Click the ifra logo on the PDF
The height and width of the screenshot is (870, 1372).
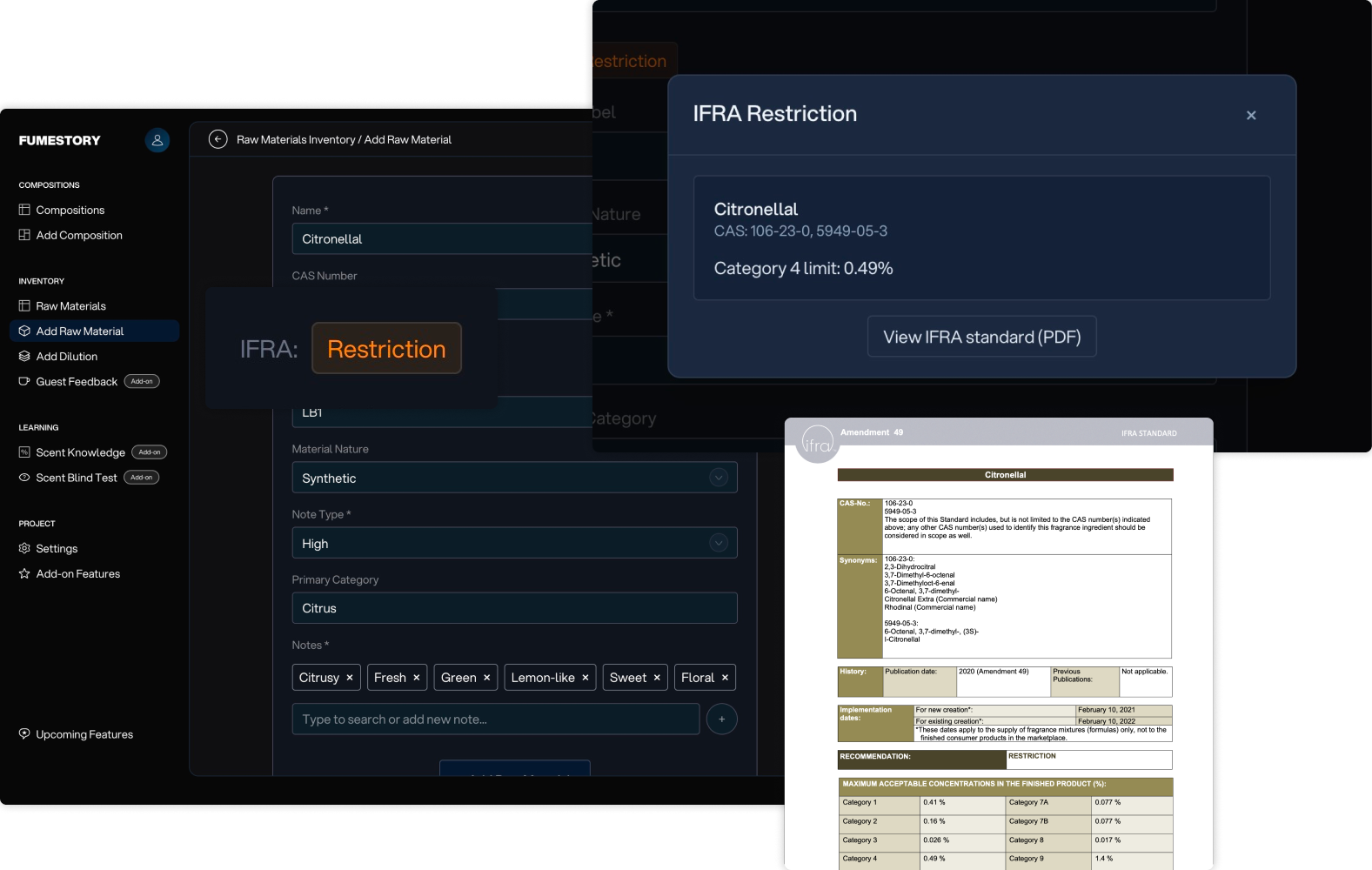point(818,444)
